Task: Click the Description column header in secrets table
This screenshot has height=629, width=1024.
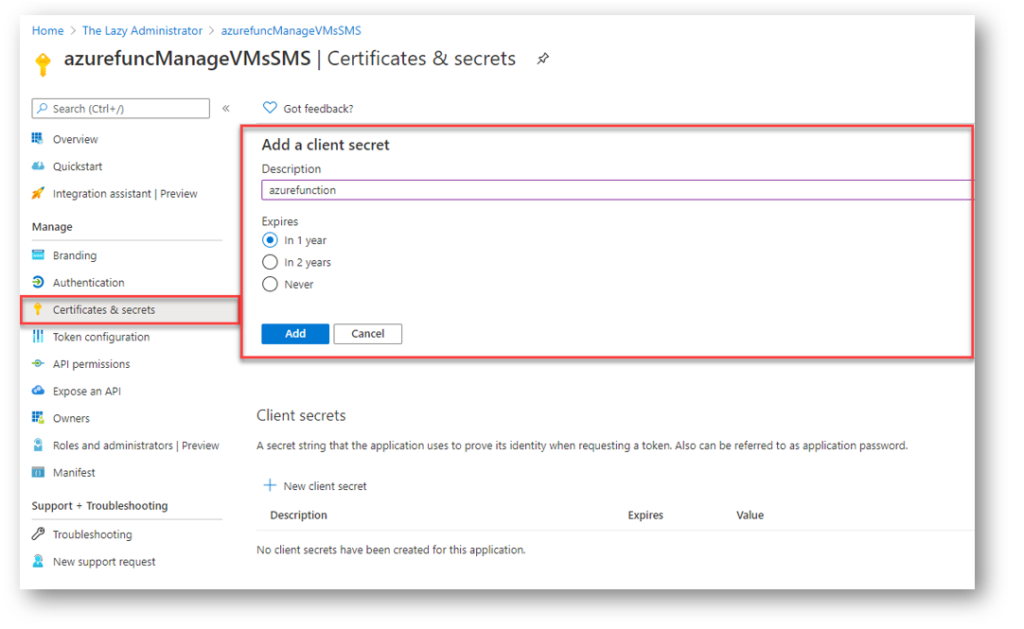Action: pos(298,515)
